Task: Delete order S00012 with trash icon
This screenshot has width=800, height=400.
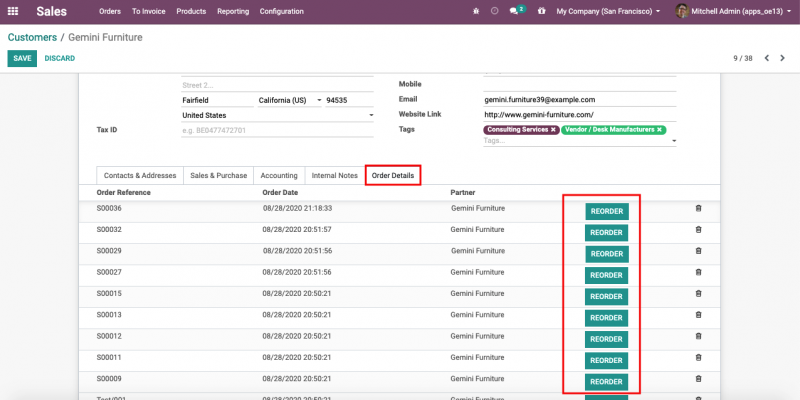Action: pos(698,336)
